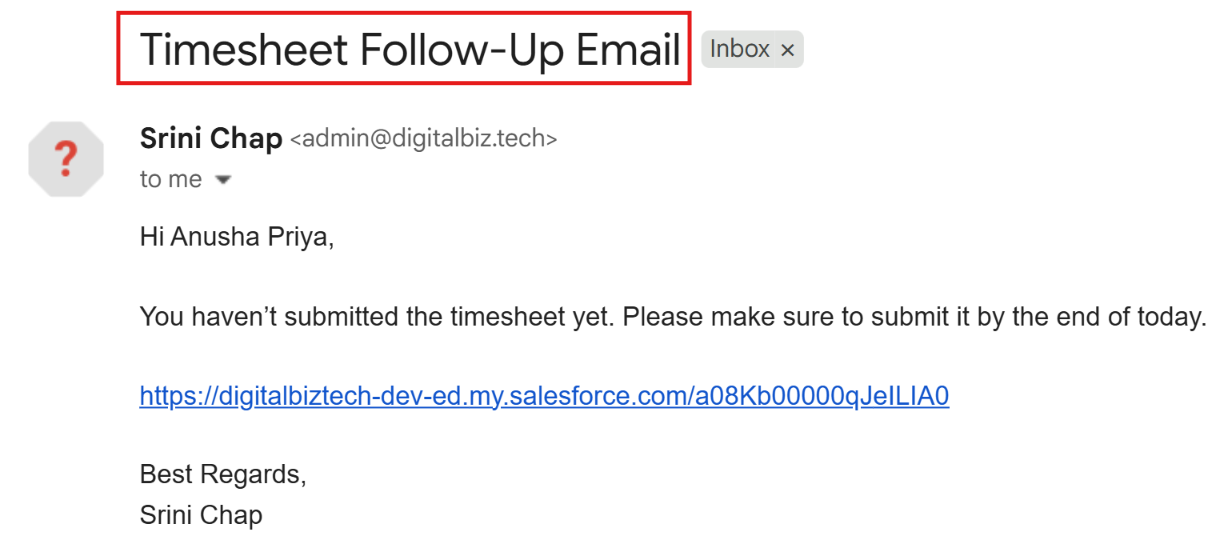The height and width of the screenshot is (544, 1216).
Task: Click sender name Srini Chap in header
Action: tap(211, 138)
